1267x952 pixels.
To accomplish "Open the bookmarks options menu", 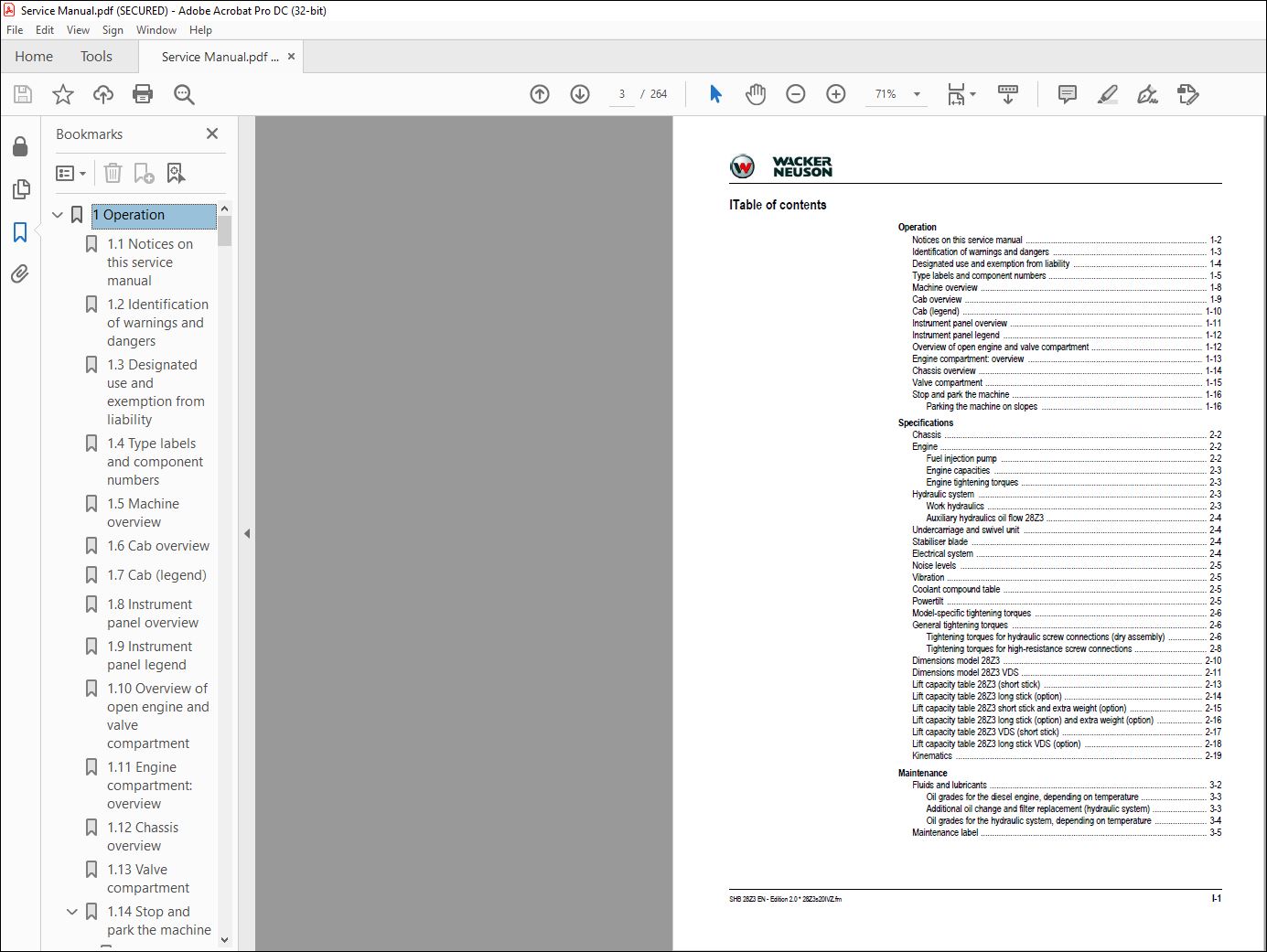I will 71,173.
